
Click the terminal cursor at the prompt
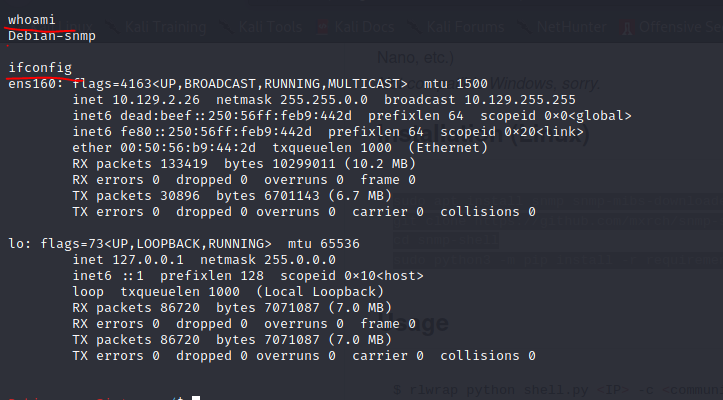[196, 398]
